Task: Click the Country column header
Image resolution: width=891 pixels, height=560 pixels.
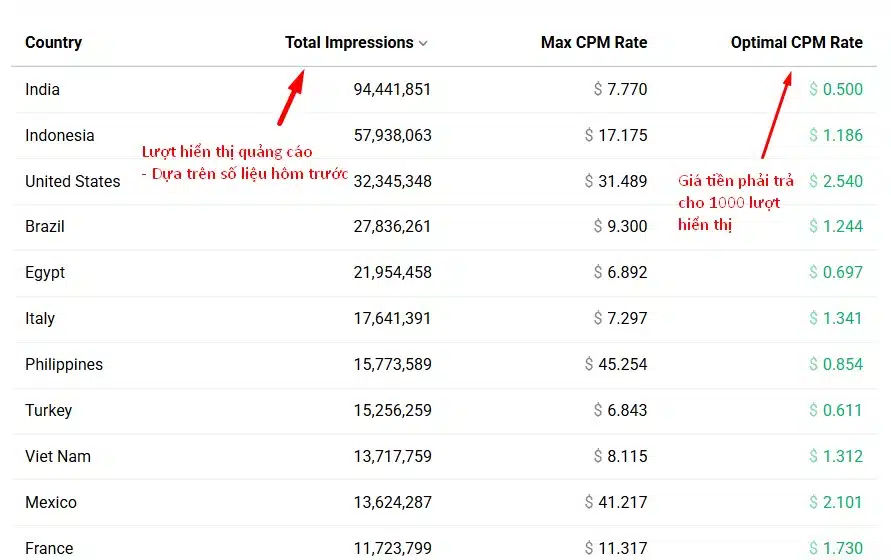Action: pos(53,43)
